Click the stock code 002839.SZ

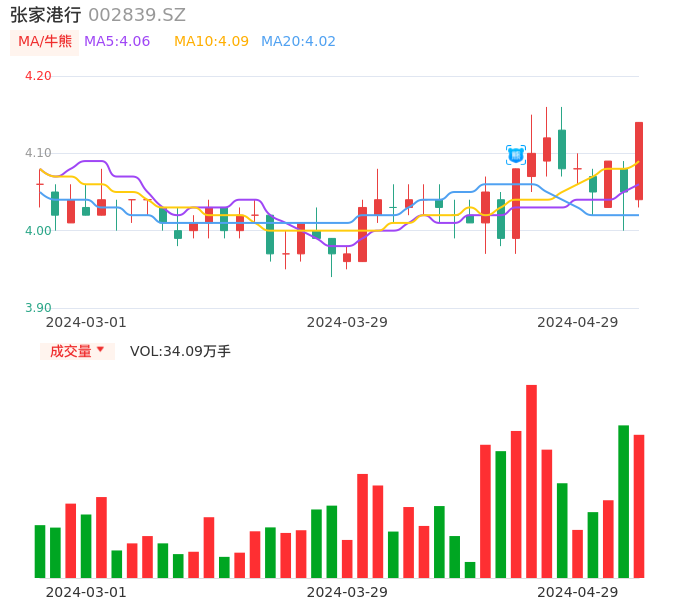[137, 15]
